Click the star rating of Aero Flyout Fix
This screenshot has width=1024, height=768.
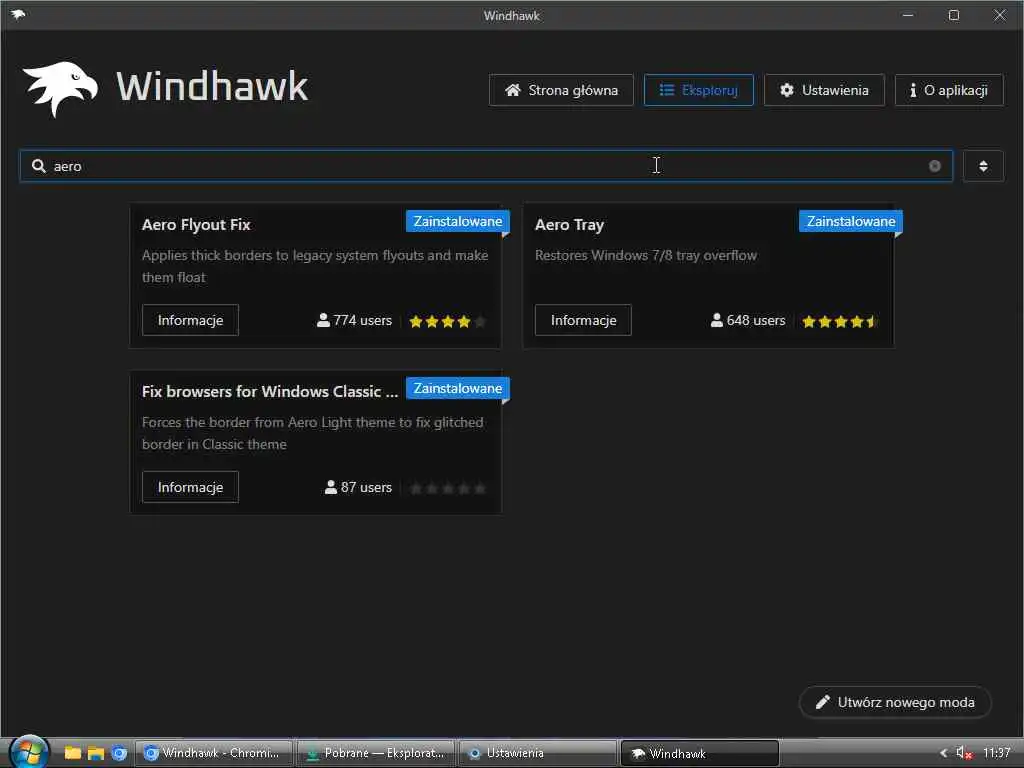click(x=447, y=321)
